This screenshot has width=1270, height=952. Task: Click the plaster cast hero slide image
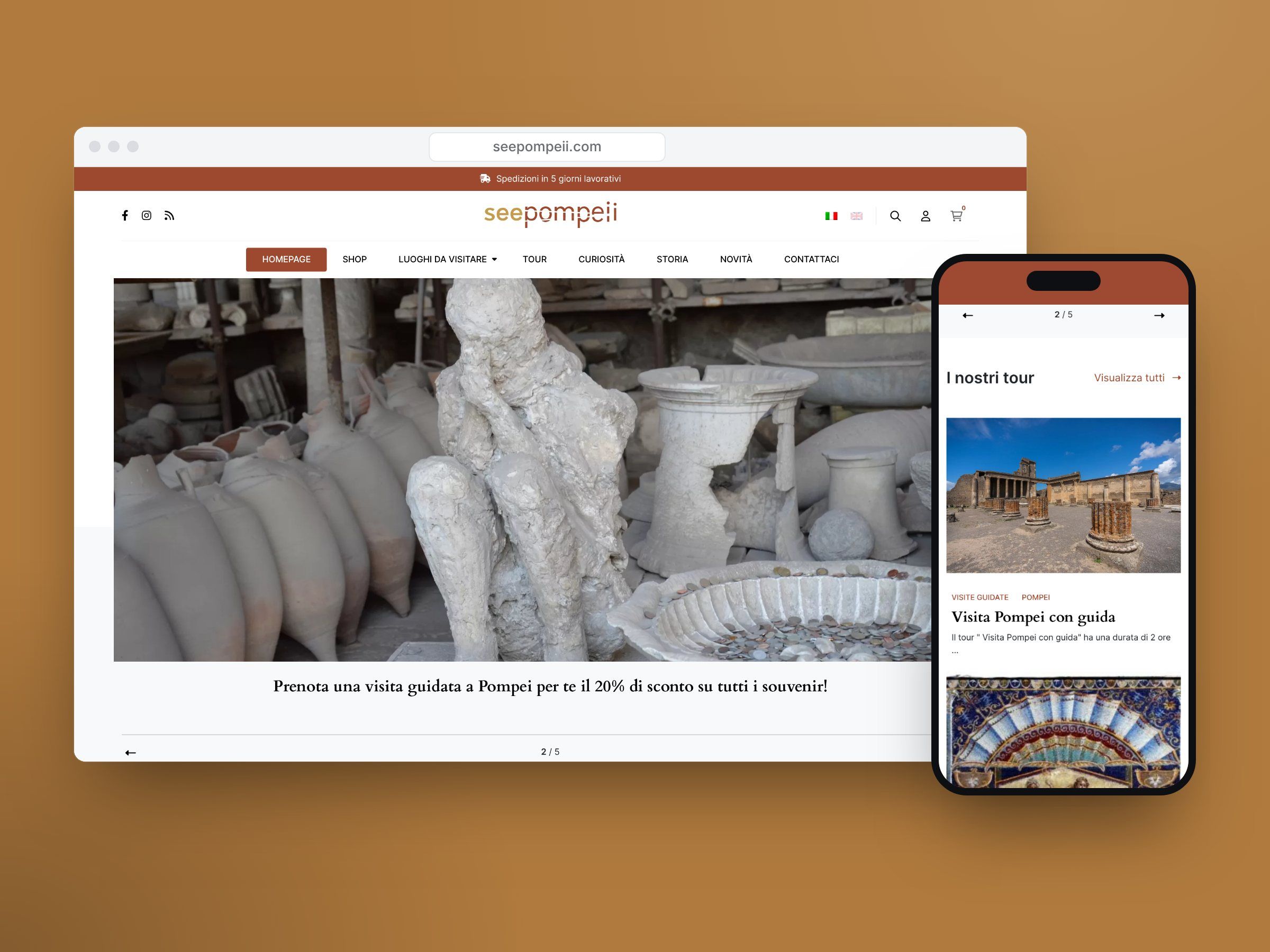click(522, 470)
